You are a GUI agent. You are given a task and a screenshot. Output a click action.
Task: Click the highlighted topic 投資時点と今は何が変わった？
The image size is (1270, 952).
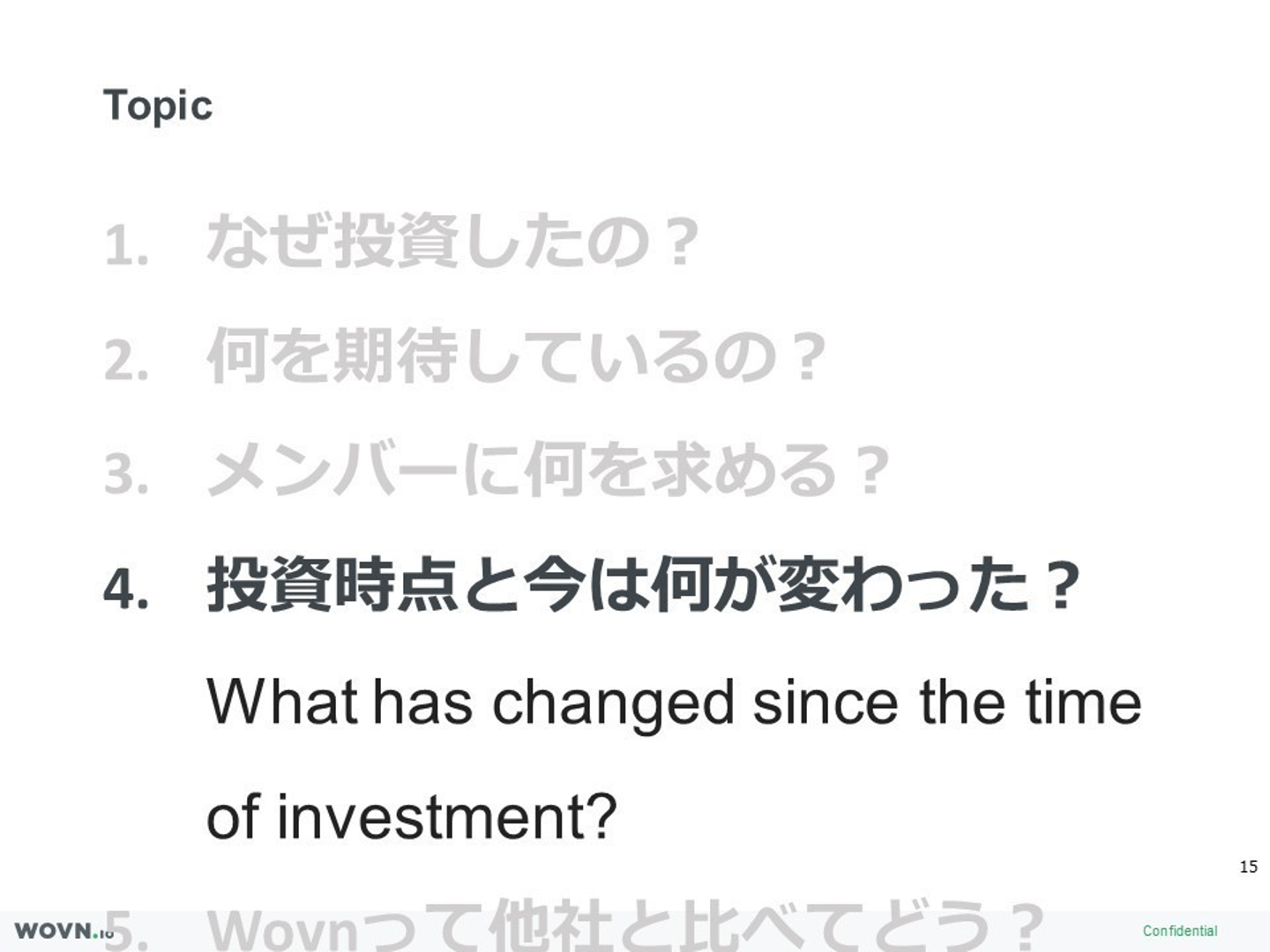(x=644, y=585)
